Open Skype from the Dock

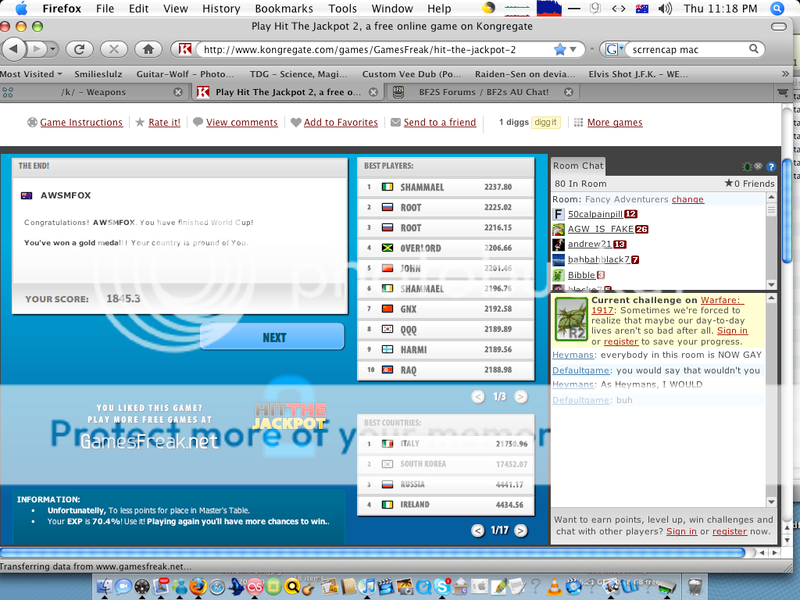click(442, 587)
